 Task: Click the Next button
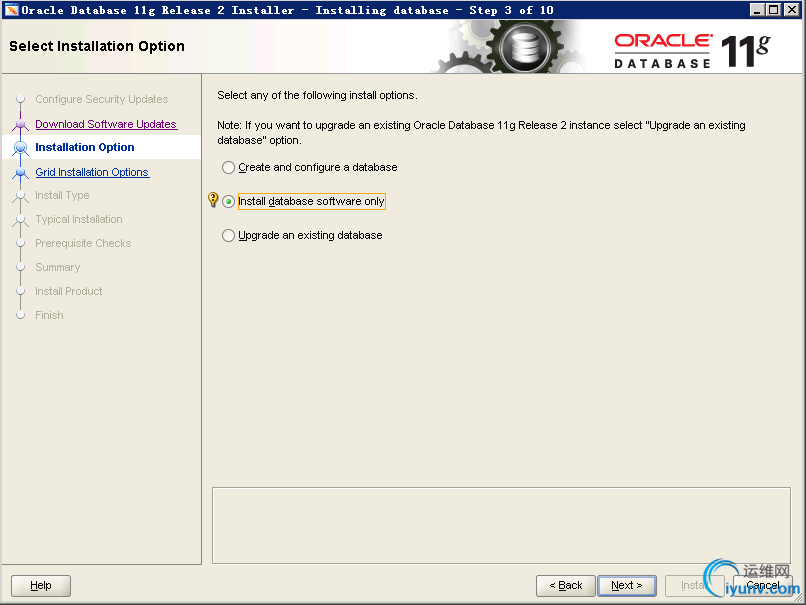(627, 585)
